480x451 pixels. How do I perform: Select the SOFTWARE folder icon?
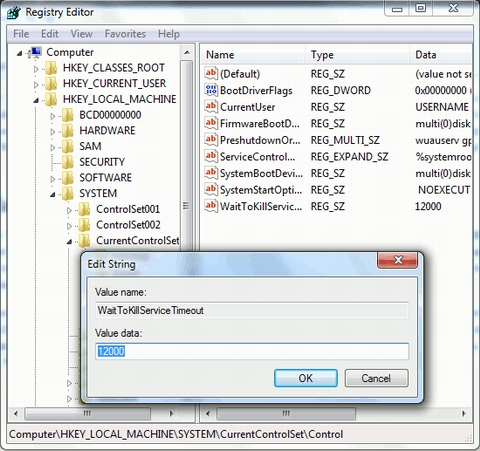68,178
